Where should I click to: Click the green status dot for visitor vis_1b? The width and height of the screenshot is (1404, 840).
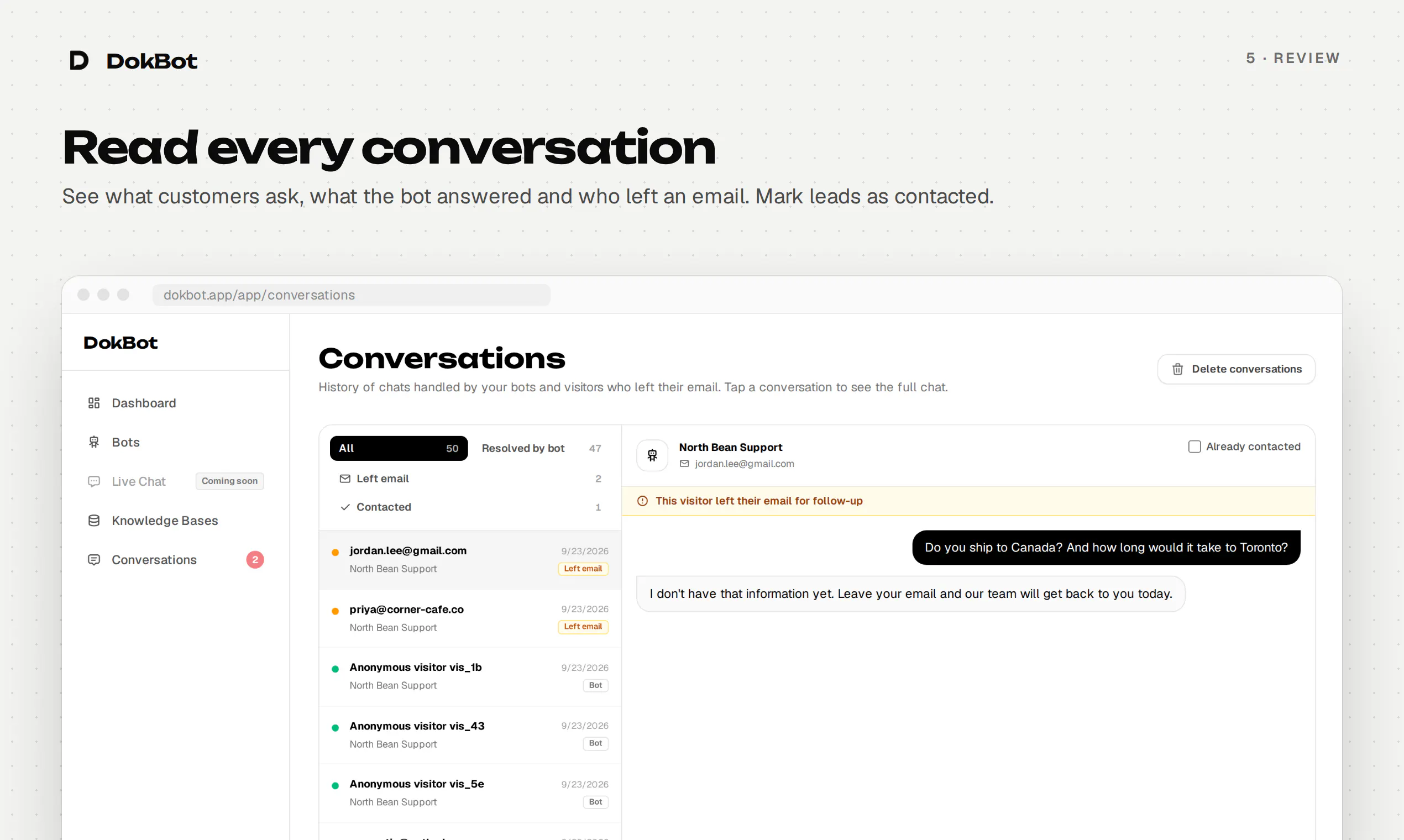tap(335, 669)
